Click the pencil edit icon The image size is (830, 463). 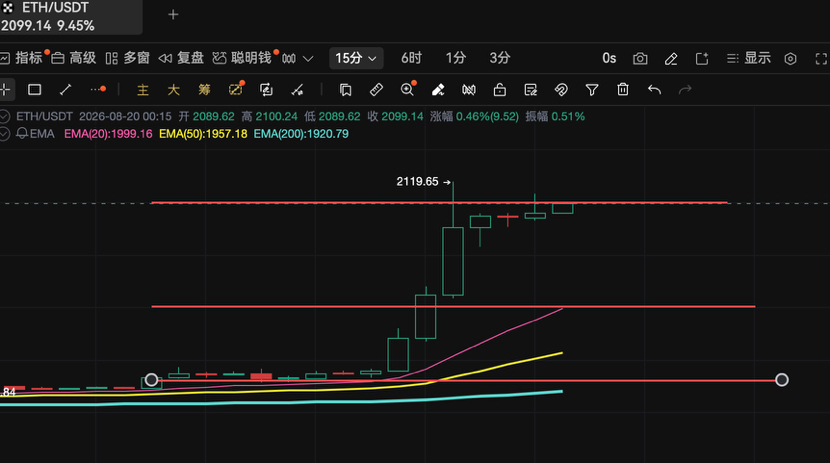click(x=671, y=59)
